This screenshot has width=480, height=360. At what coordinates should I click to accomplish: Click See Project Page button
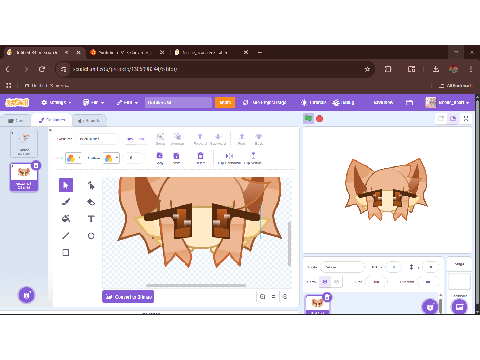click(265, 102)
